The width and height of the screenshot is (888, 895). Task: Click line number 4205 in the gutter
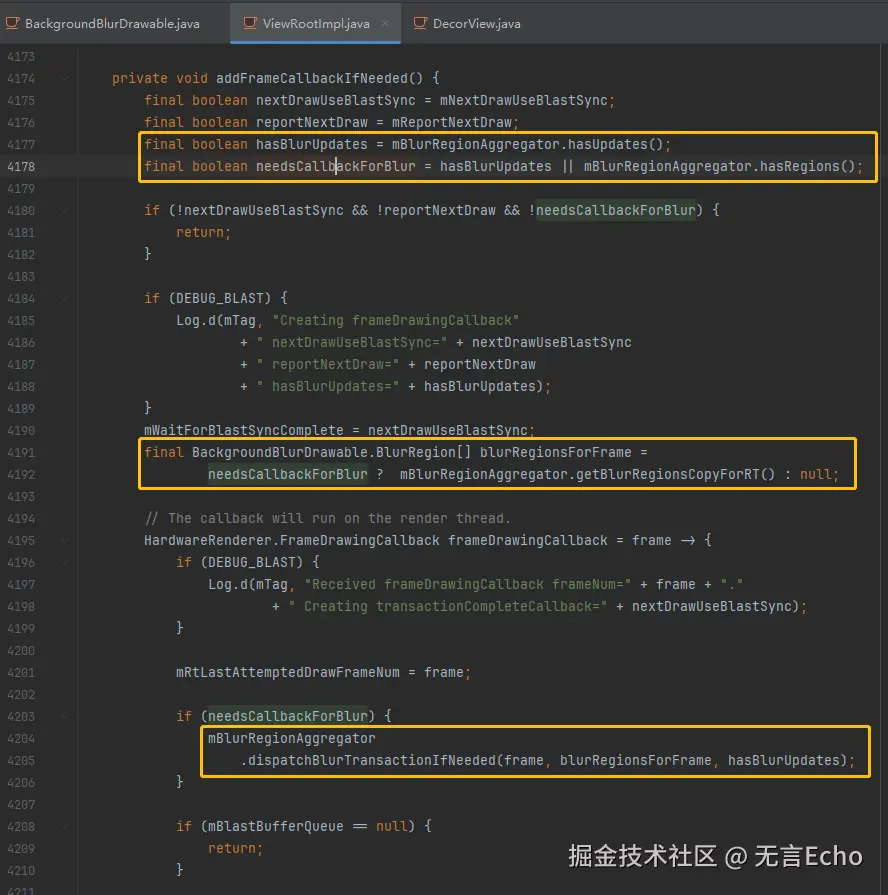click(x=21, y=761)
